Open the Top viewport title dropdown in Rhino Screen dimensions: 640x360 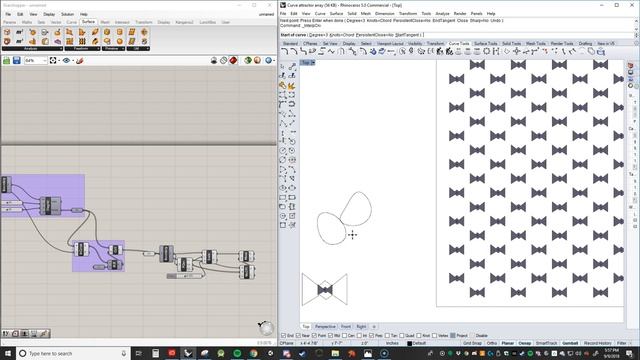pos(313,62)
